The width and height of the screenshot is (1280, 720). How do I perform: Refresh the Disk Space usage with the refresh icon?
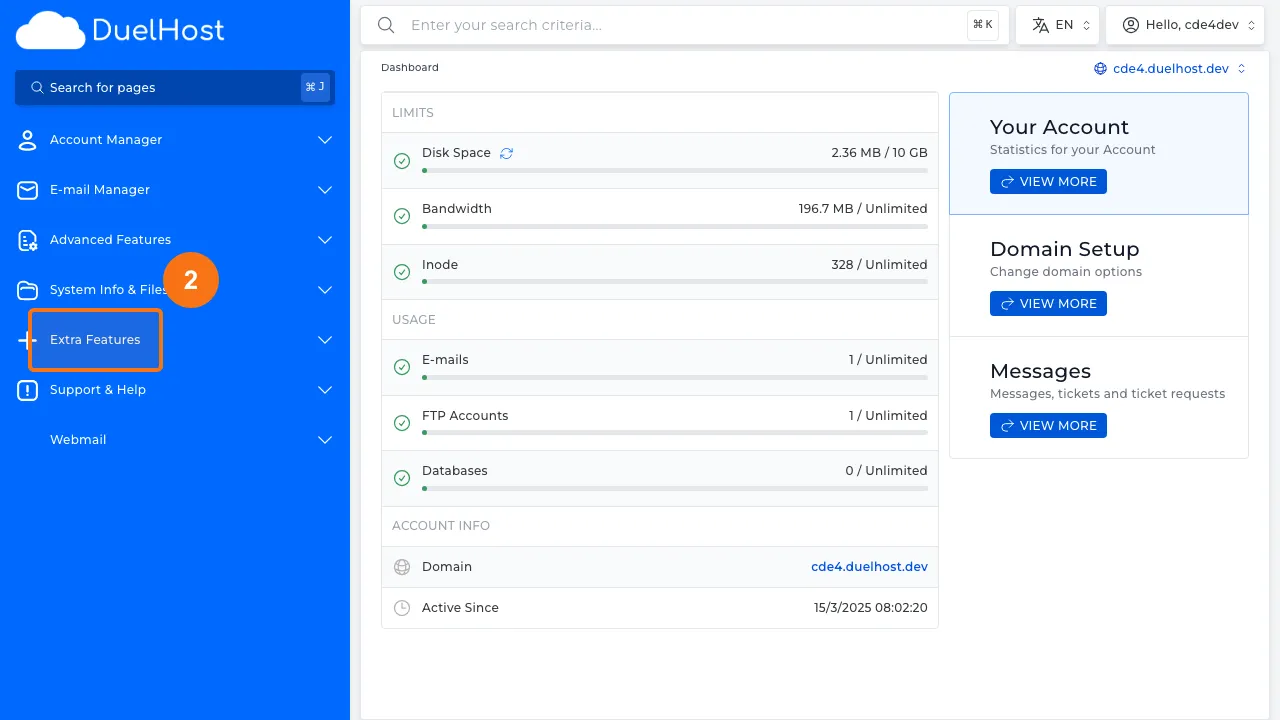[x=506, y=152]
